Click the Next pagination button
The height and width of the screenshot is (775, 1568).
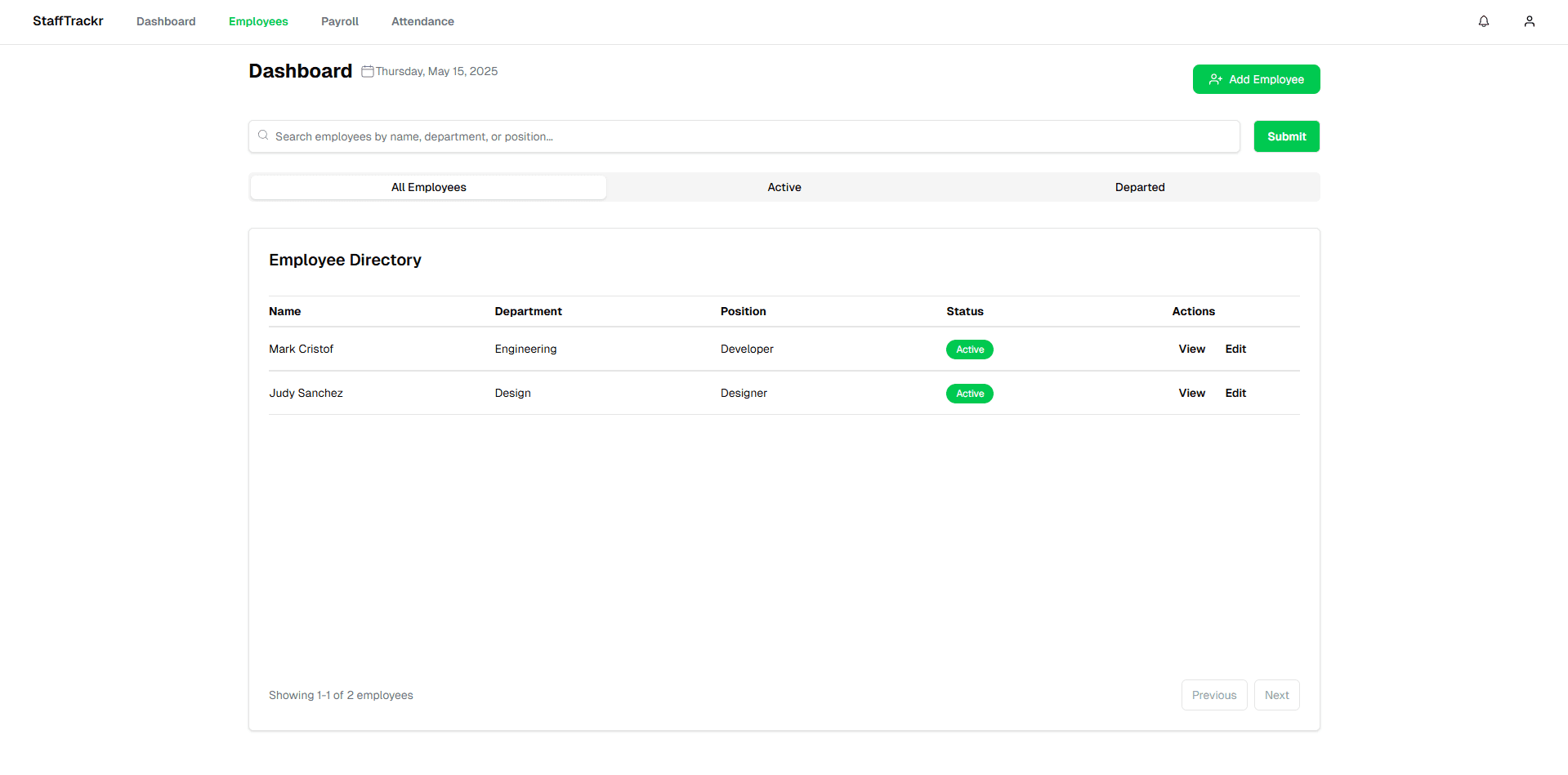click(x=1276, y=695)
